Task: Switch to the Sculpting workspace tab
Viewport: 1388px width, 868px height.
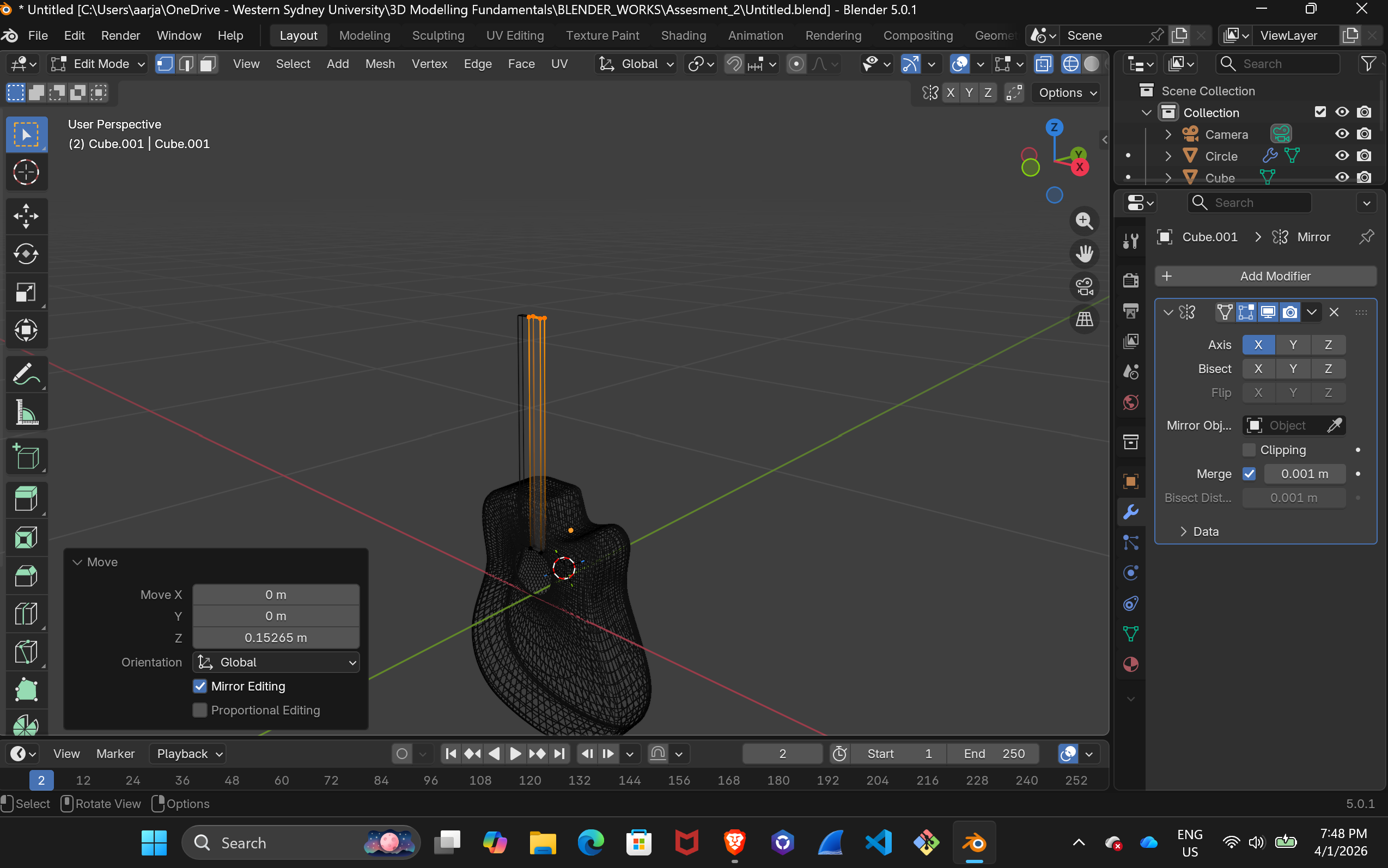Action: click(438, 35)
